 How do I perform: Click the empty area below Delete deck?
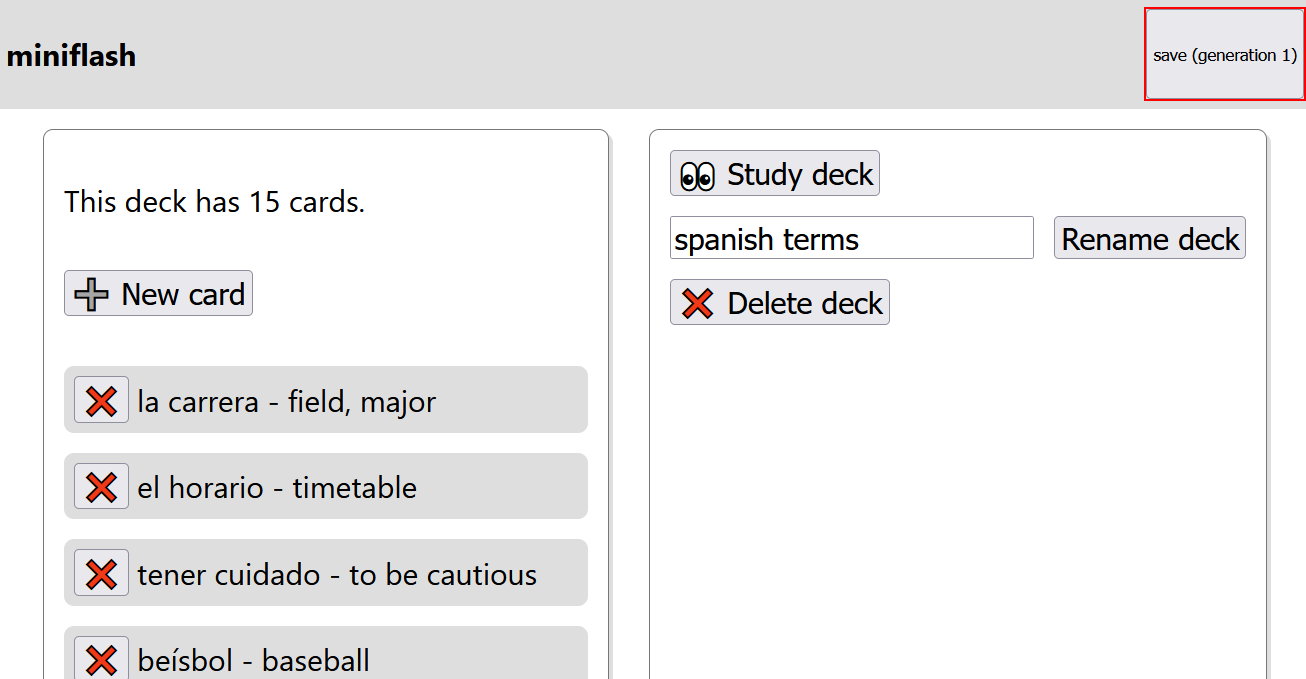pyautogui.click(x=957, y=500)
